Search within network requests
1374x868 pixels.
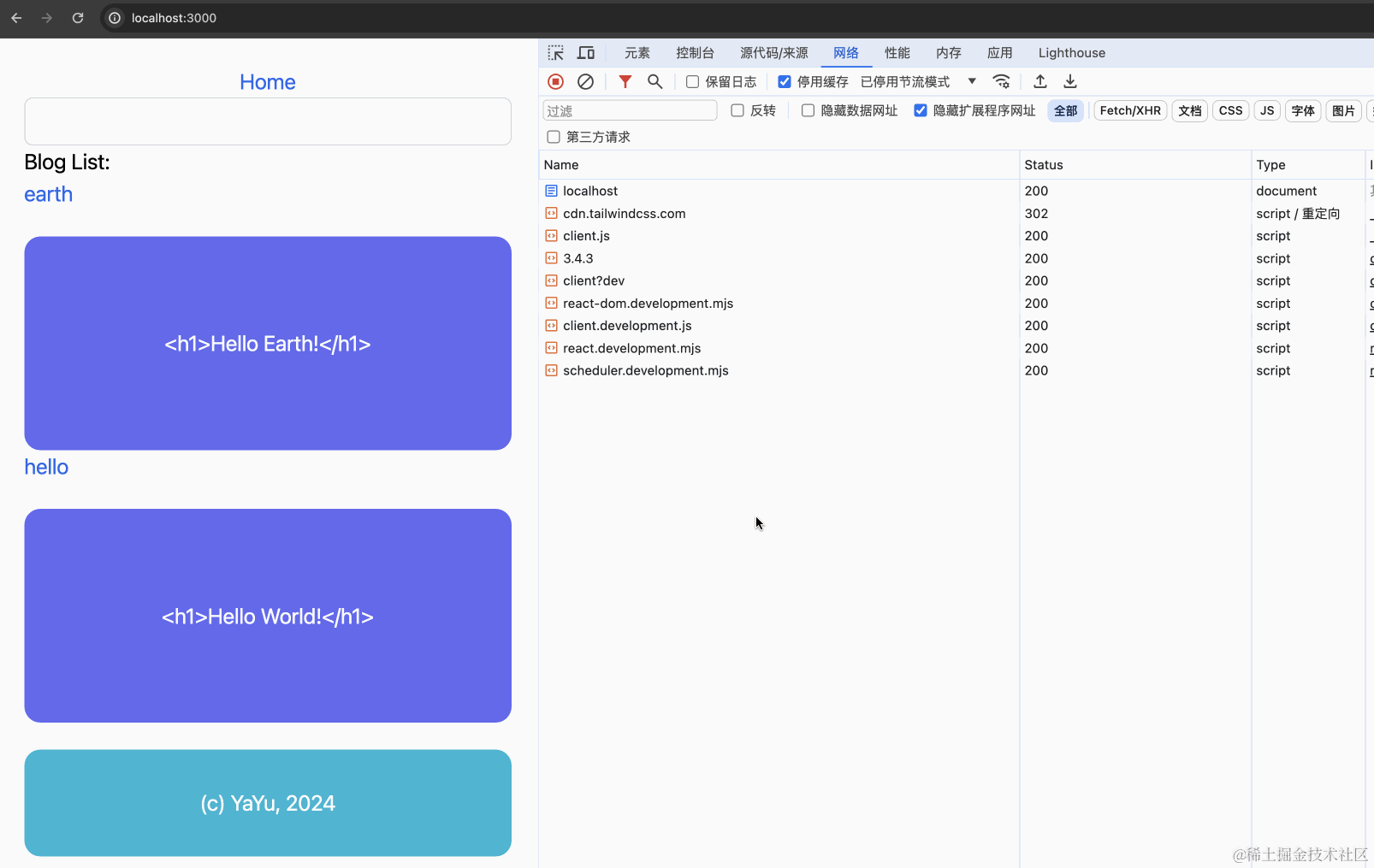(x=654, y=81)
